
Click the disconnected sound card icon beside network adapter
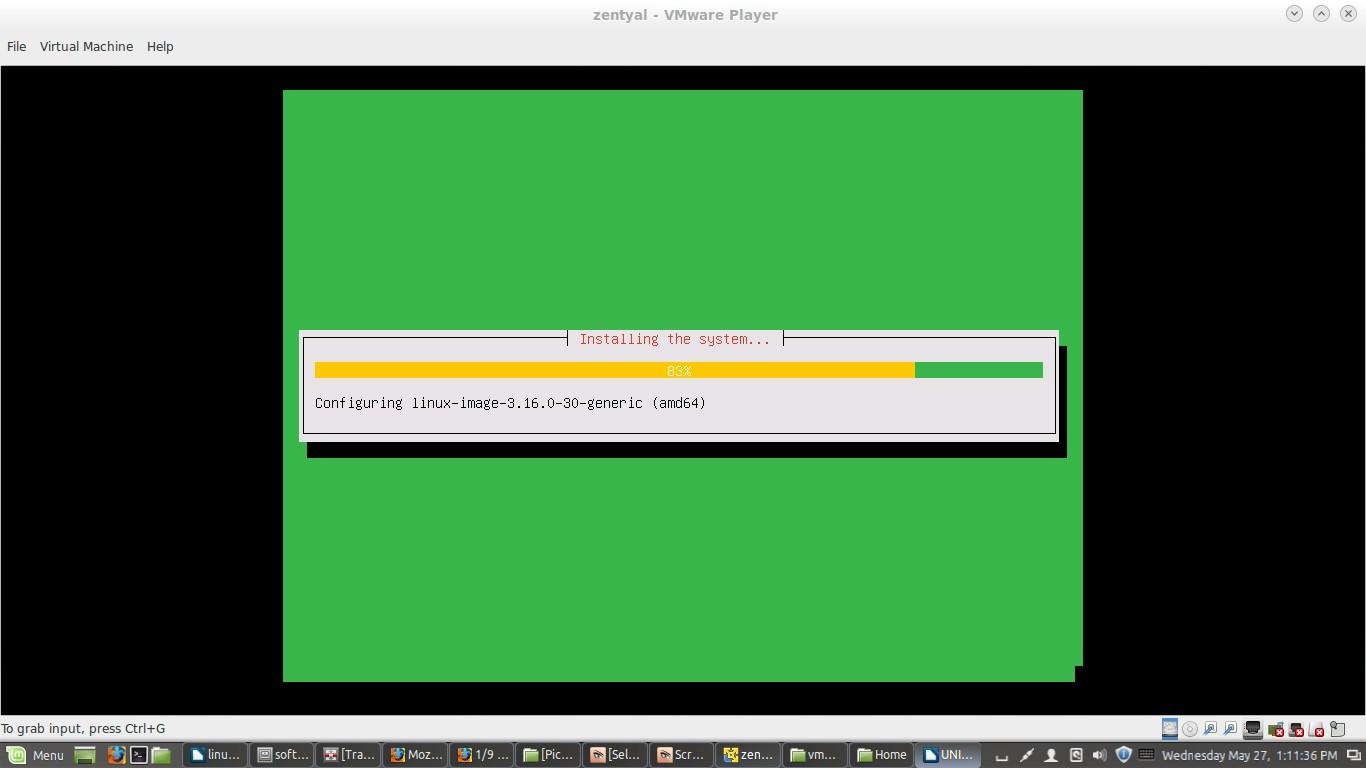pos(1276,730)
